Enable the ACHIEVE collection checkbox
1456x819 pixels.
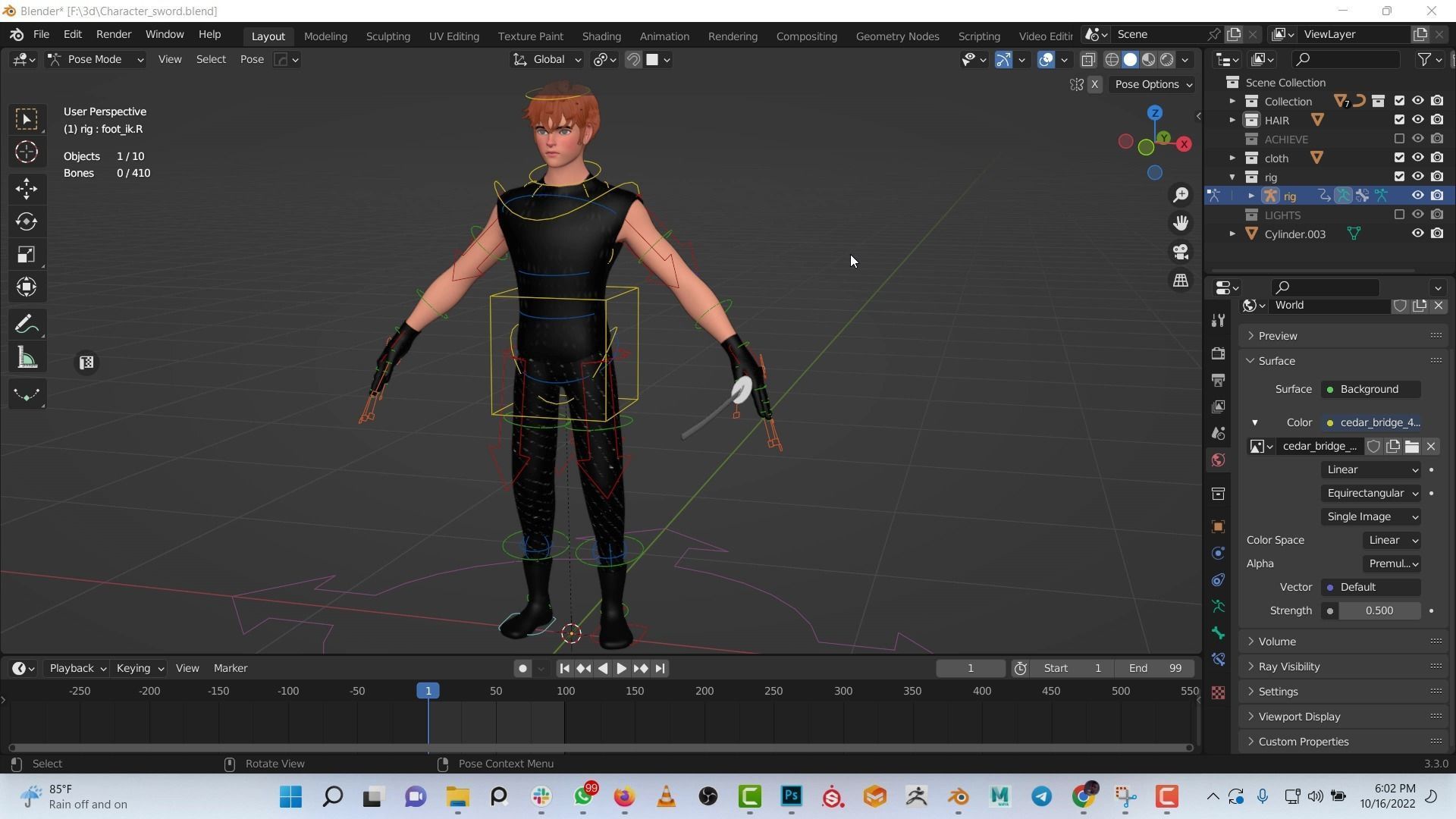coord(1399,139)
